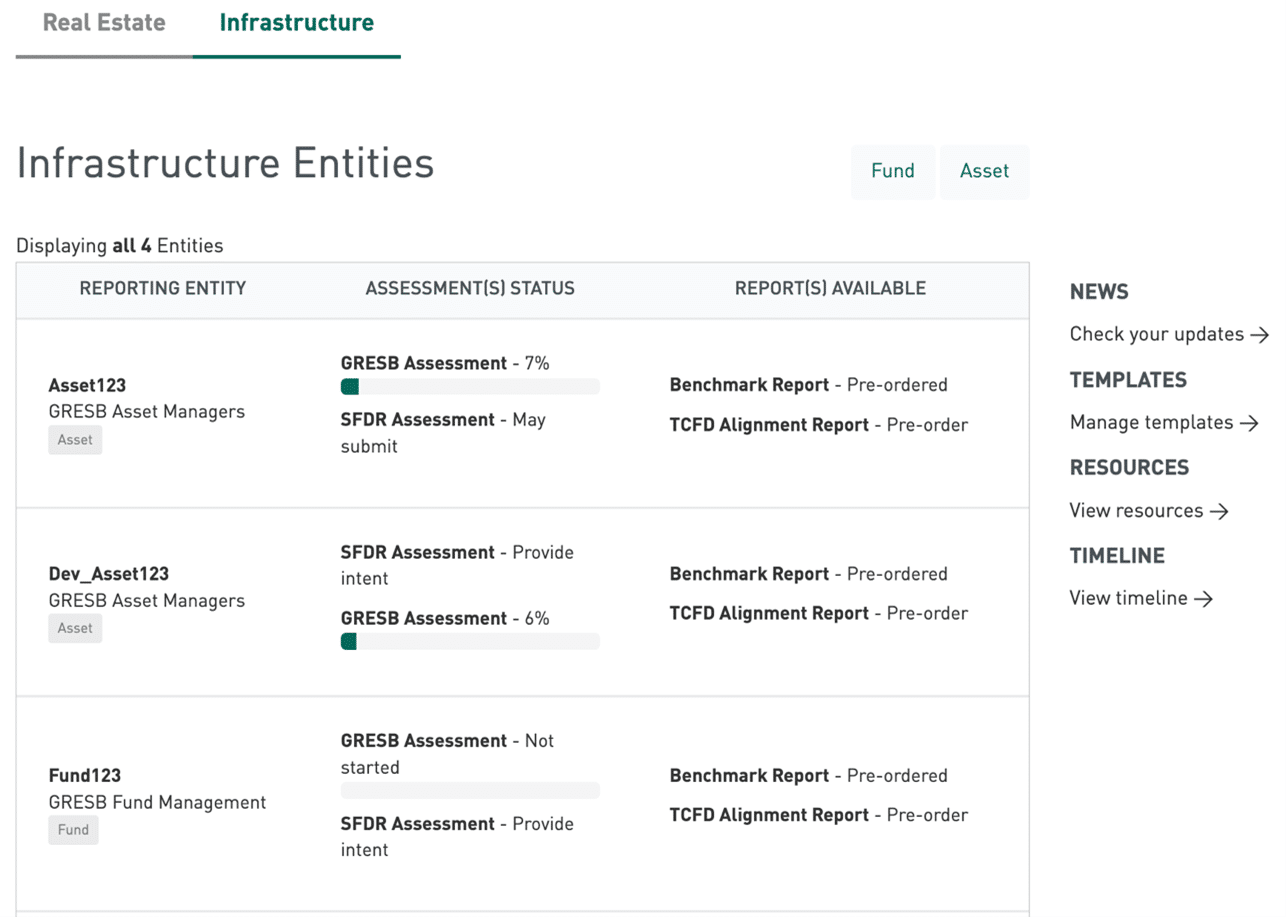Open SFDR Assessment for Asset123
Image resolution: width=1286 pixels, height=917 pixels.
click(417, 420)
